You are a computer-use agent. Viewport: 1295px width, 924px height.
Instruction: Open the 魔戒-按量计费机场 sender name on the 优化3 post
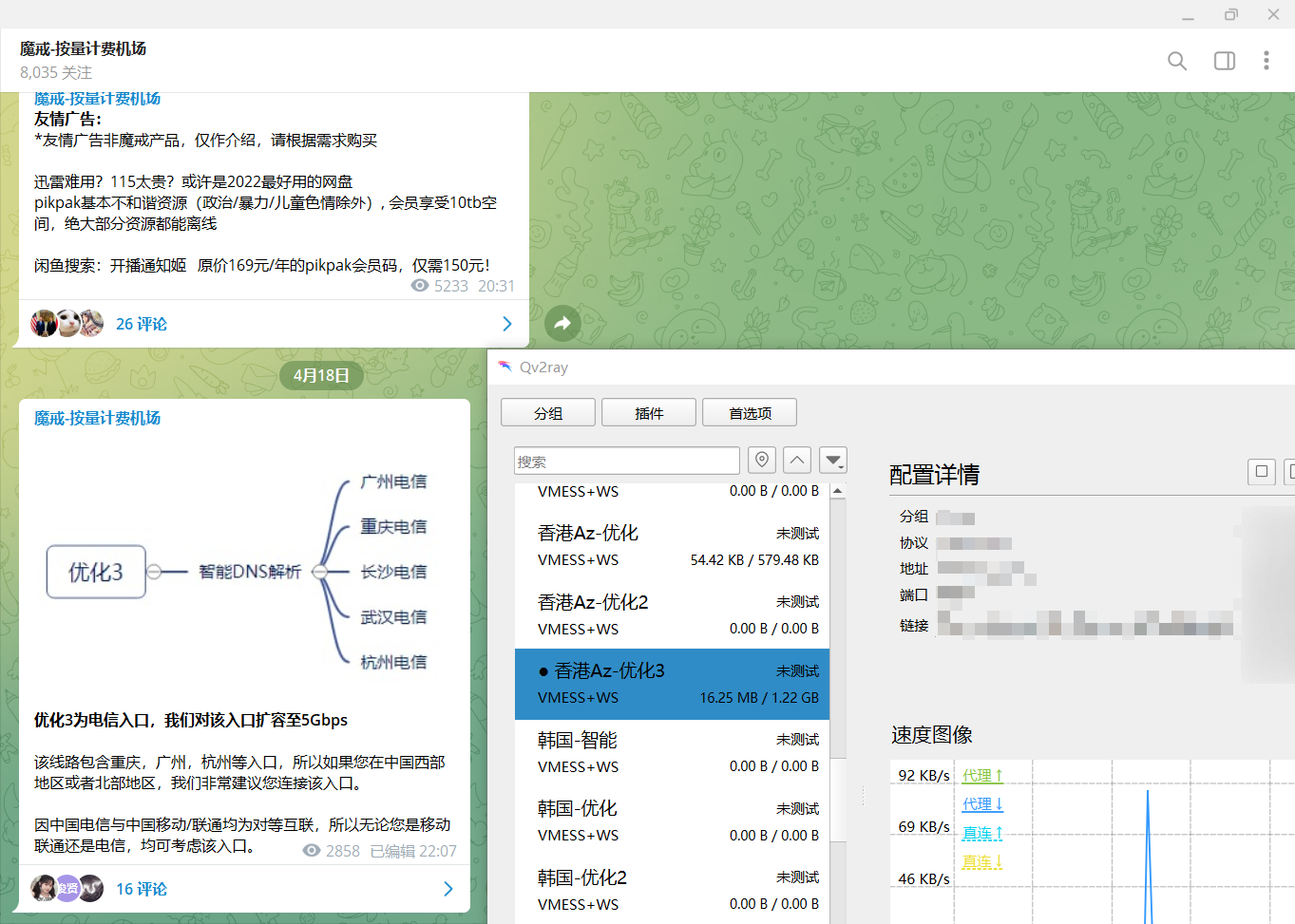(97, 418)
